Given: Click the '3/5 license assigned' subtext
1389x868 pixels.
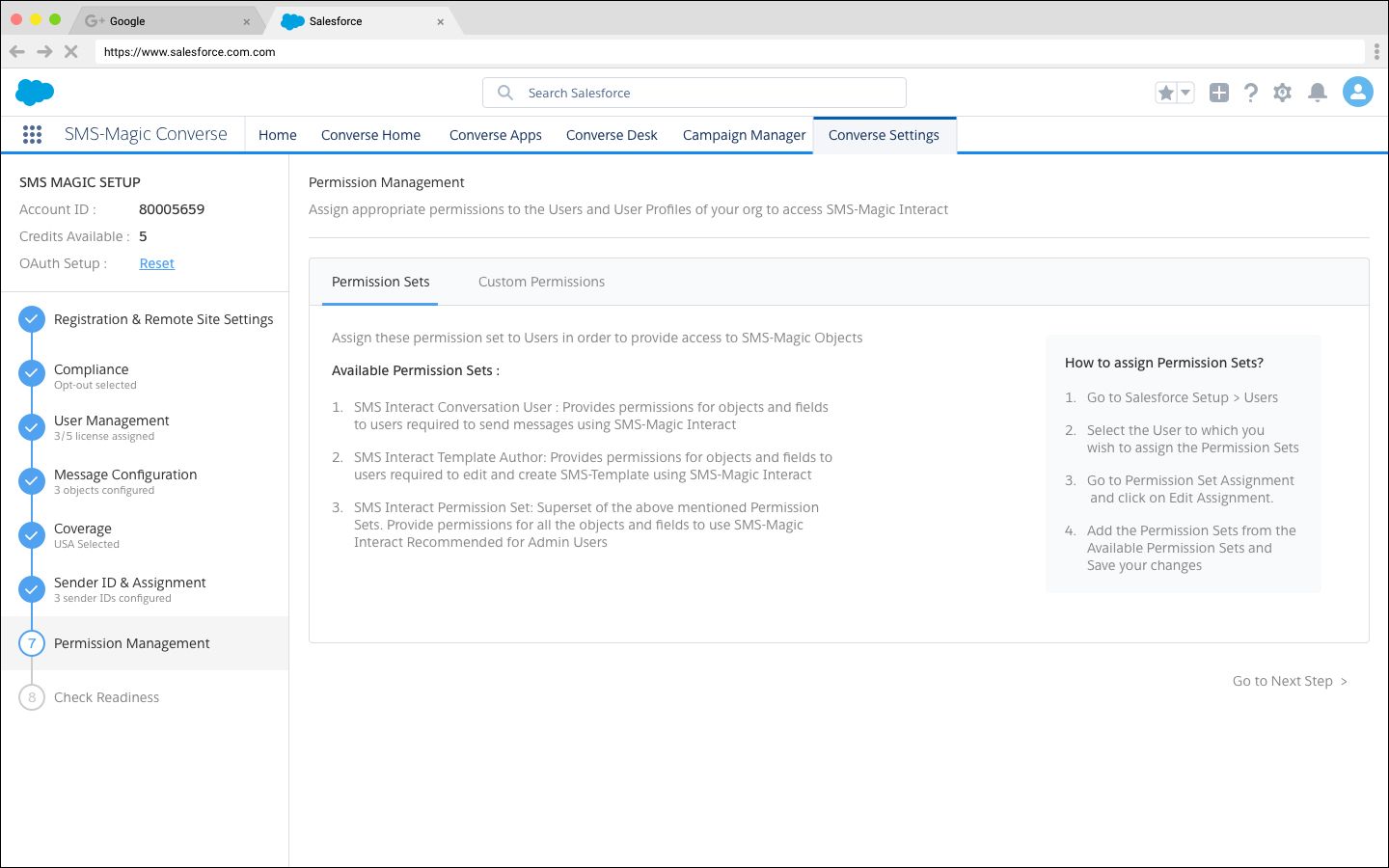Looking at the screenshot, I should coord(104,436).
